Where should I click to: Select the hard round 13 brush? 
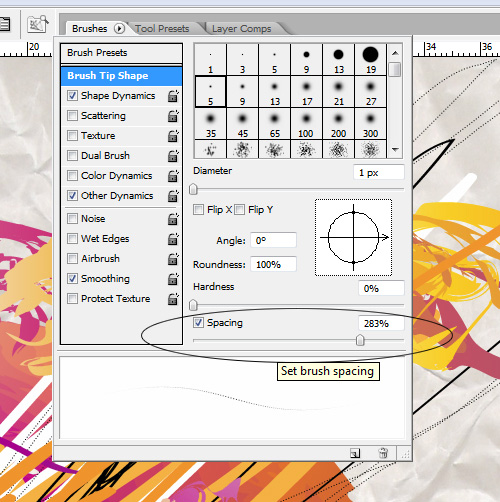(338, 59)
